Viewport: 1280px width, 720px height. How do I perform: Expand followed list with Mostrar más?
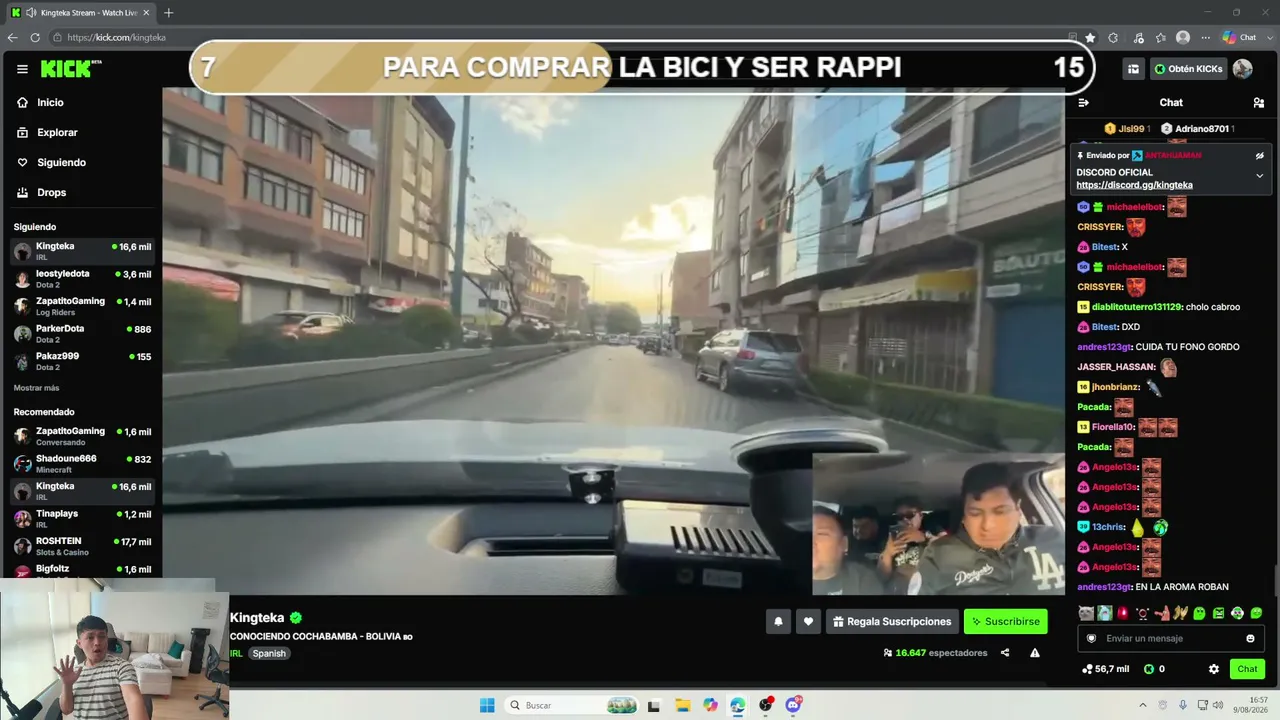tap(36, 388)
